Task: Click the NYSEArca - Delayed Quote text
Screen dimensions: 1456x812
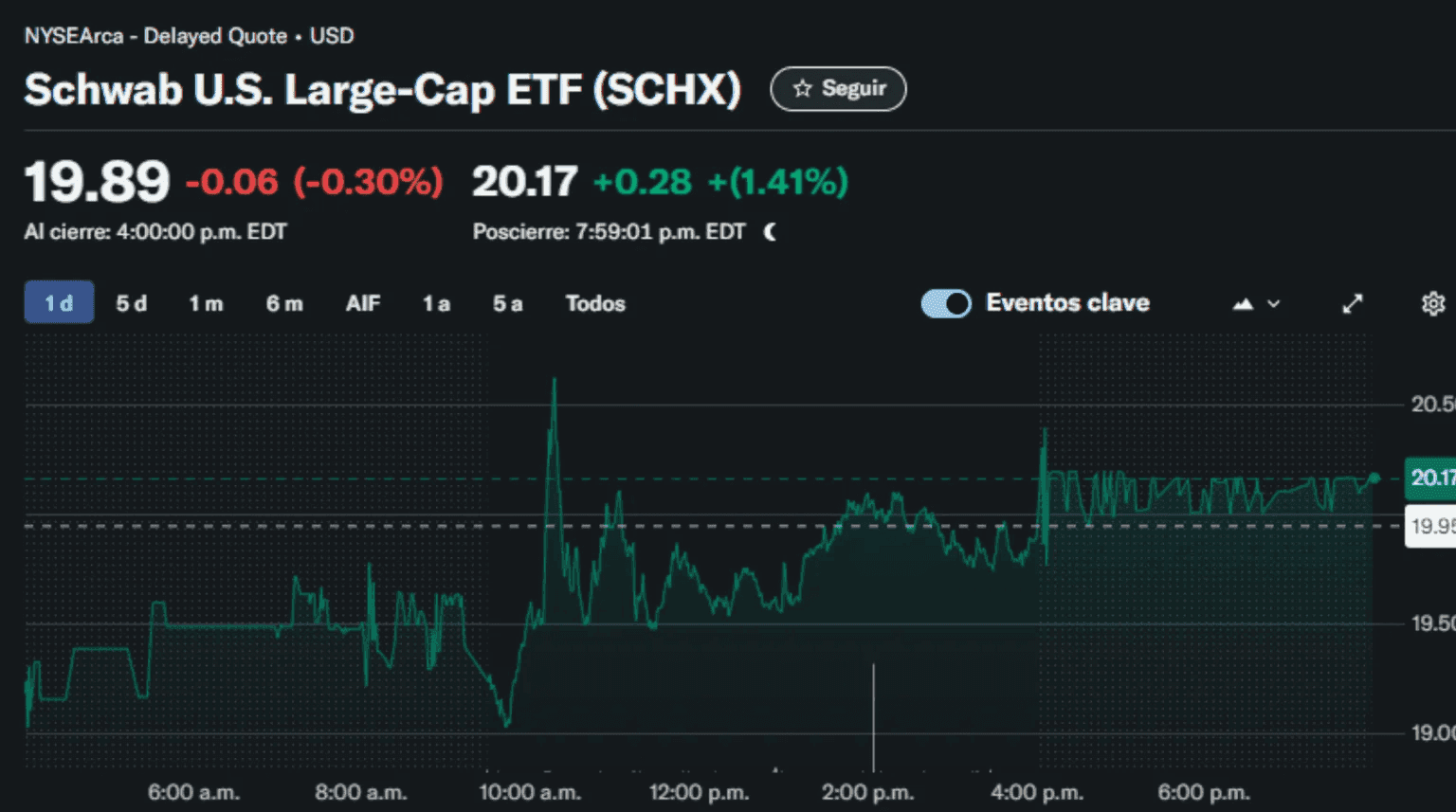Action: click(156, 36)
